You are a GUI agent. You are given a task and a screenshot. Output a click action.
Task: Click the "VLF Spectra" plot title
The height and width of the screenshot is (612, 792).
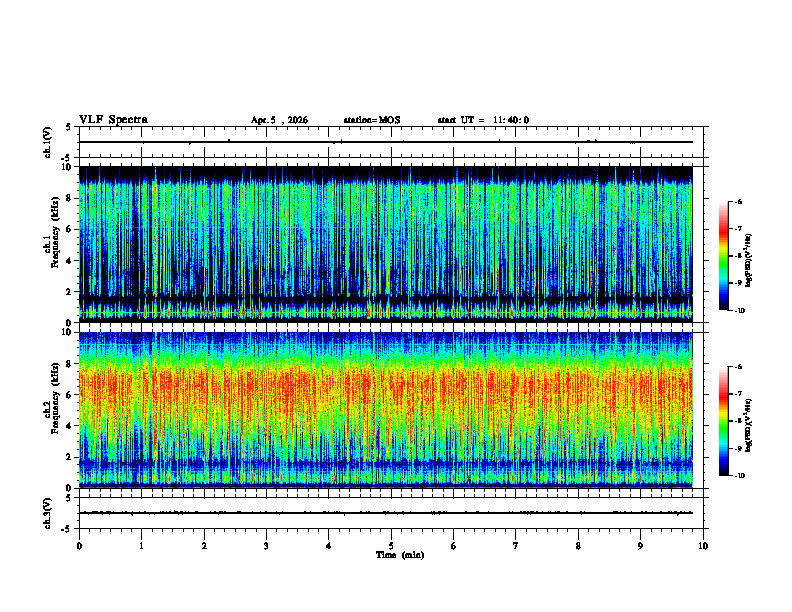click(x=113, y=120)
